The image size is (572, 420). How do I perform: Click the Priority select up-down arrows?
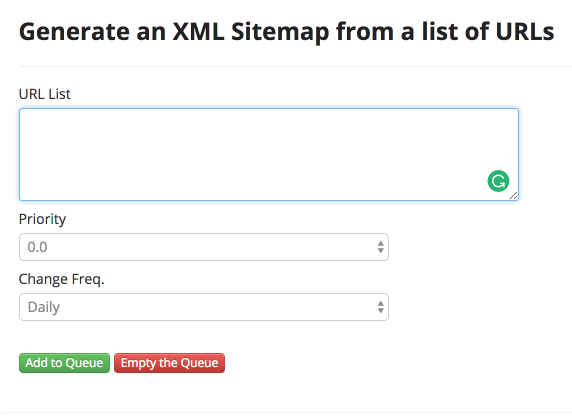pos(380,247)
